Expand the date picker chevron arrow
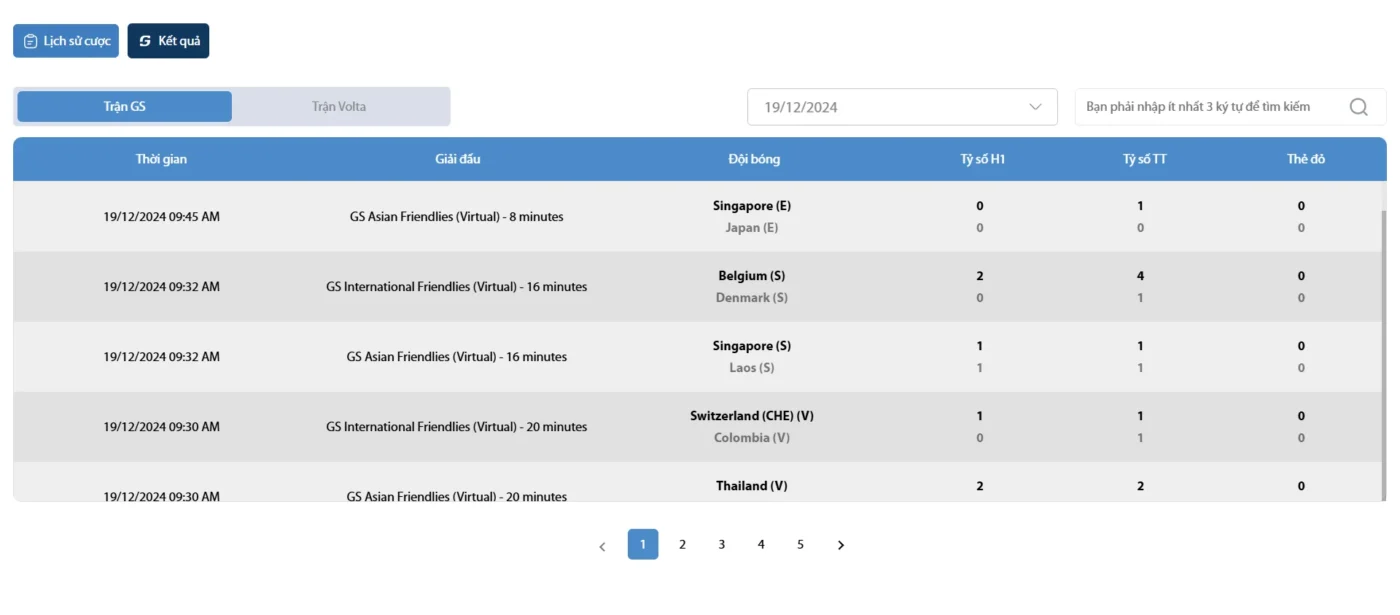This screenshot has height=615, width=1400. (x=1035, y=107)
